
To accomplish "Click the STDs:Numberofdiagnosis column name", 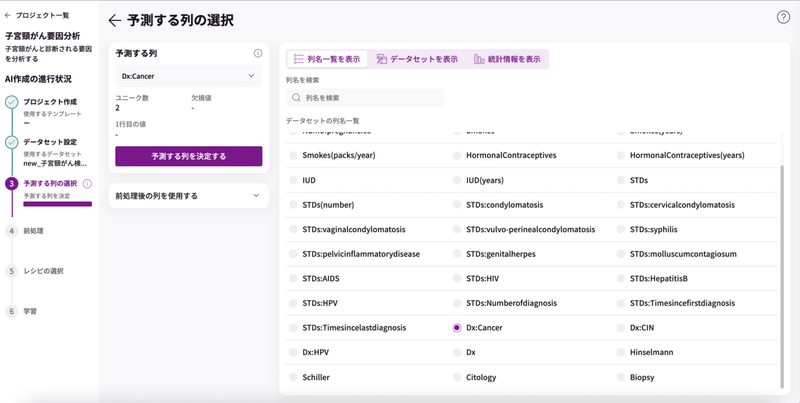I will [512, 303].
